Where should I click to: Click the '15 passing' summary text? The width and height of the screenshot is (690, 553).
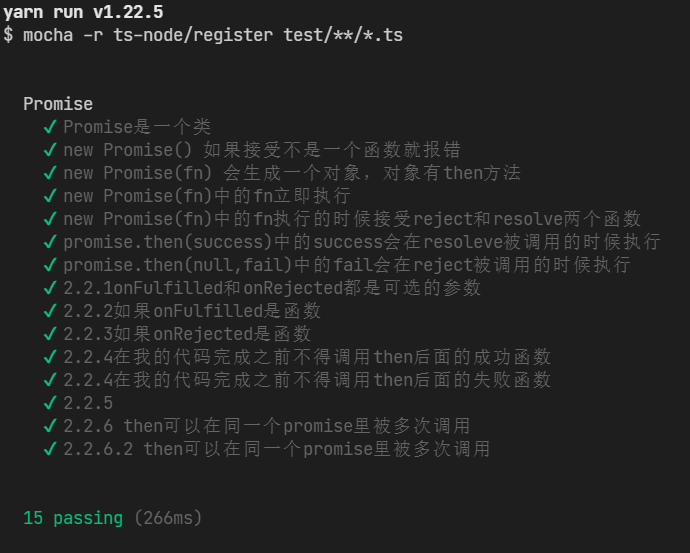[x=73, y=518]
